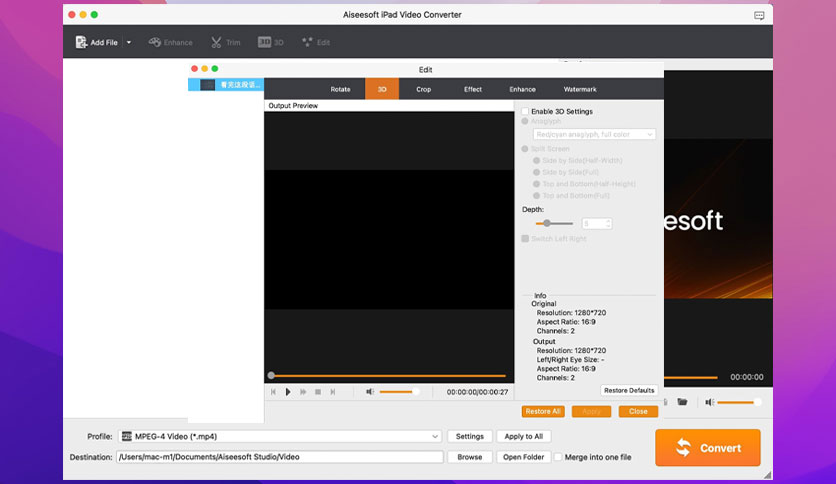
Task: Open the Enhance tool in main toolbar
Action: point(171,42)
